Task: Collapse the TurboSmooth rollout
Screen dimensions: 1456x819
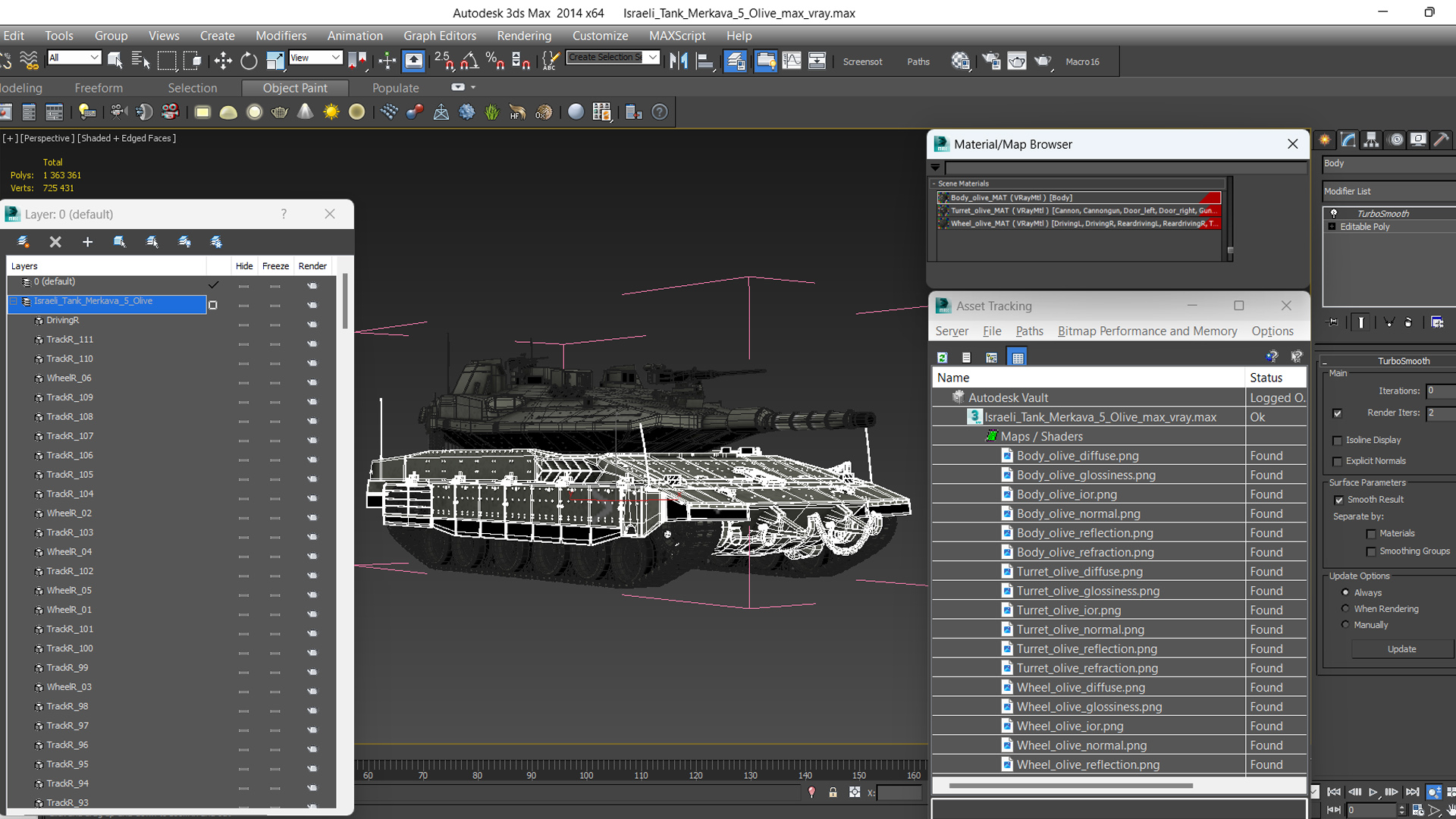Action: click(x=1325, y=362)
